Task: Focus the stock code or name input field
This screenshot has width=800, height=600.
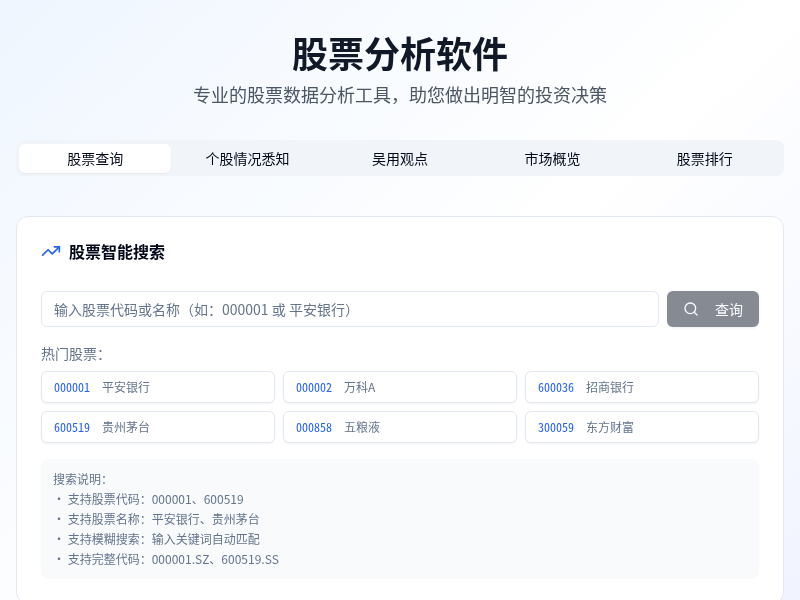Action: [x=350, y=309]
